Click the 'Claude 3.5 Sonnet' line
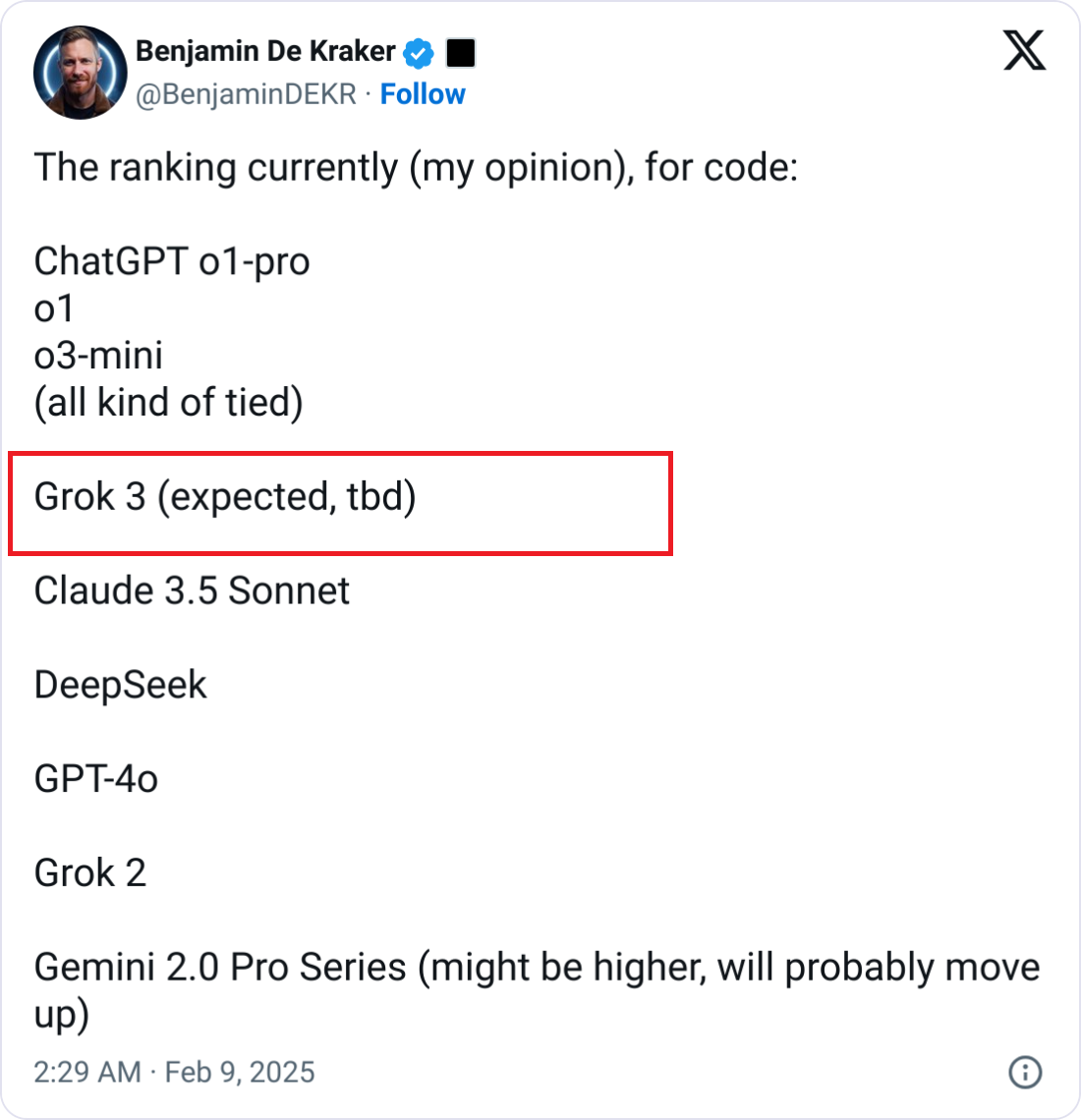This screenshot has height=1120, width=1081. (x=192, y=591)
